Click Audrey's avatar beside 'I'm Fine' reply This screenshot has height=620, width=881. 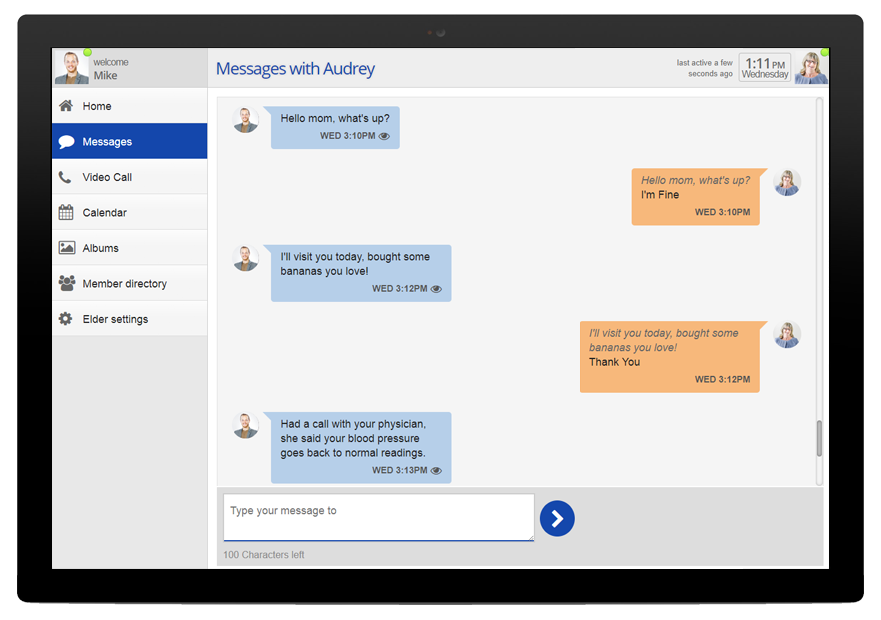coord(787,183)
